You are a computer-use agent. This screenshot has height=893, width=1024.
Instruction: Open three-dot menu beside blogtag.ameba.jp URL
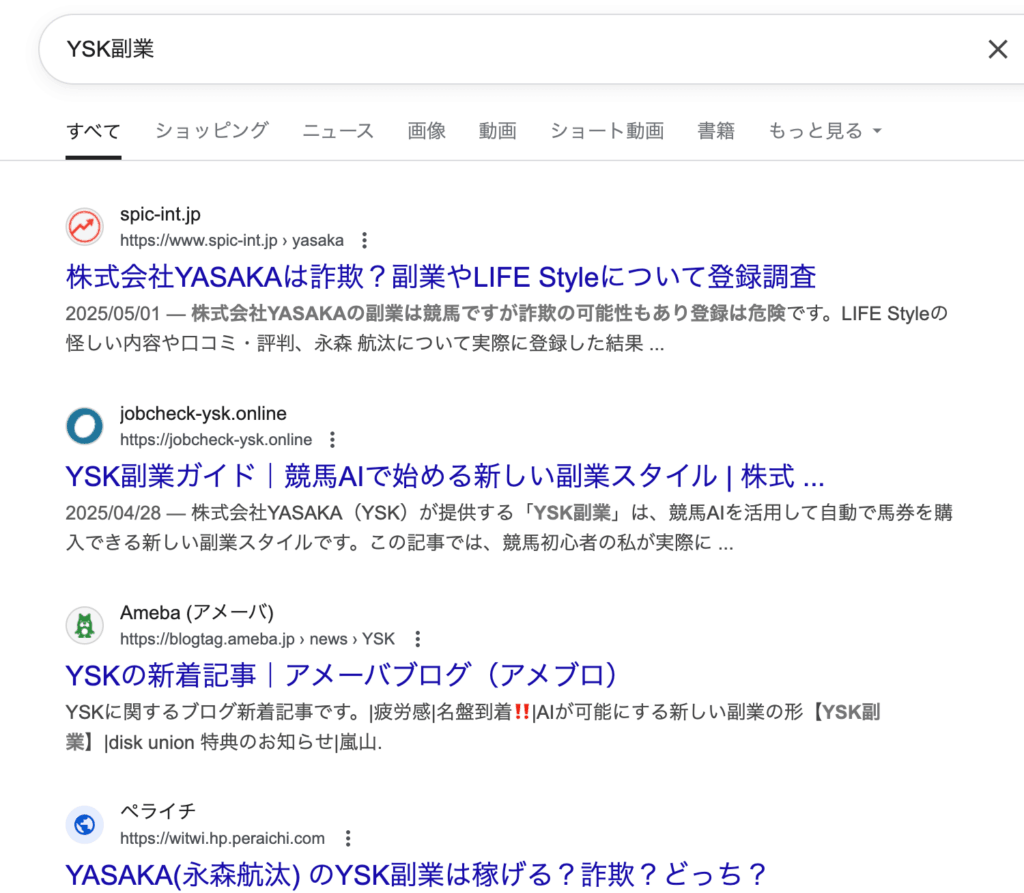click(417, 639)
